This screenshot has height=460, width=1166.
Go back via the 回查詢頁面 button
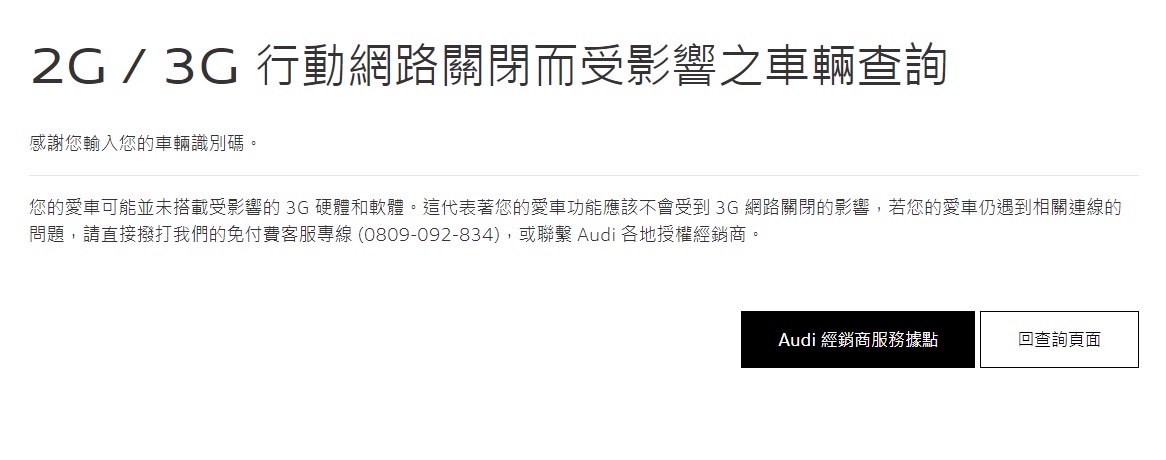click(1059, 340)
